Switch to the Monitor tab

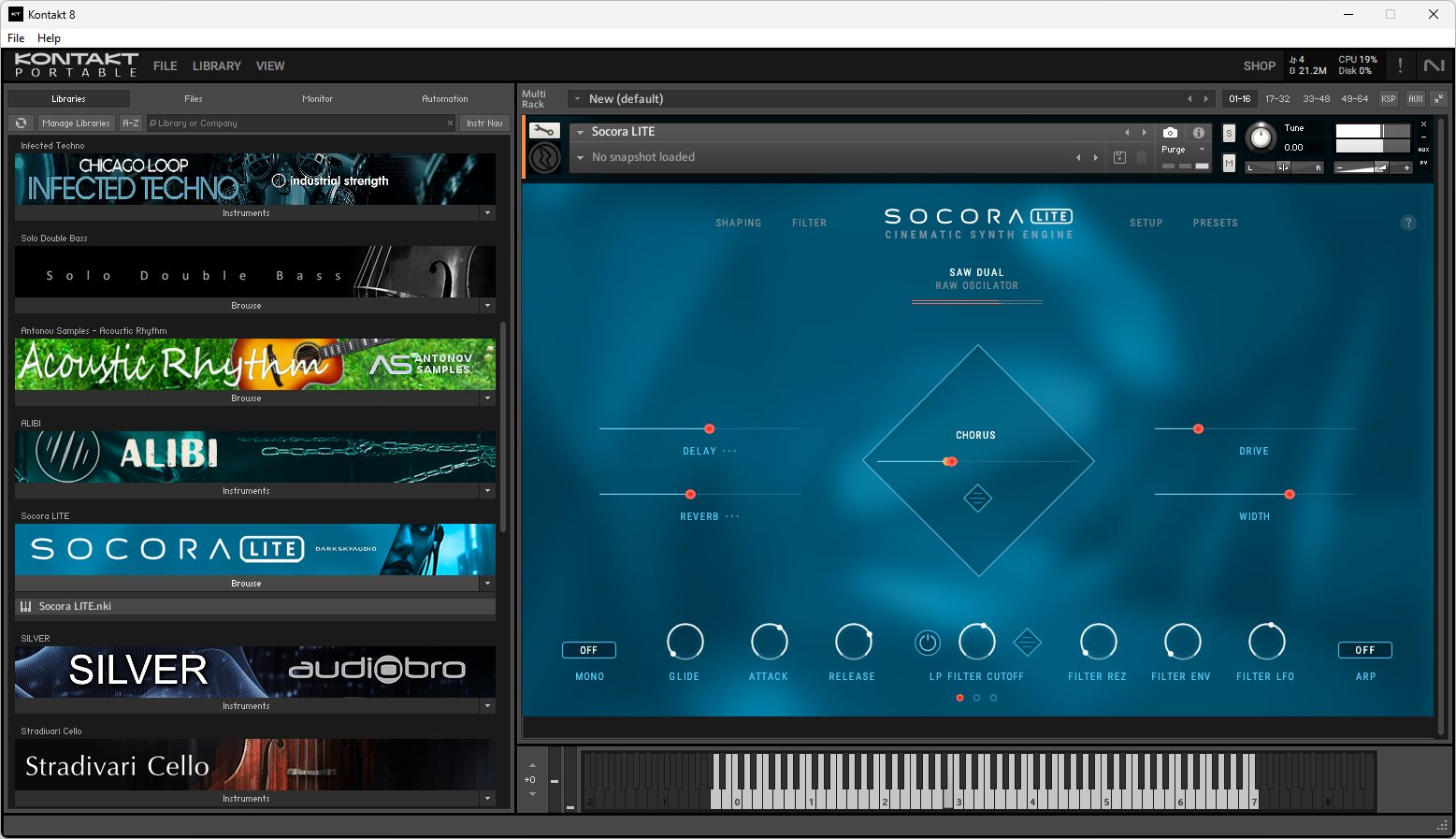[x=318, y=98]
